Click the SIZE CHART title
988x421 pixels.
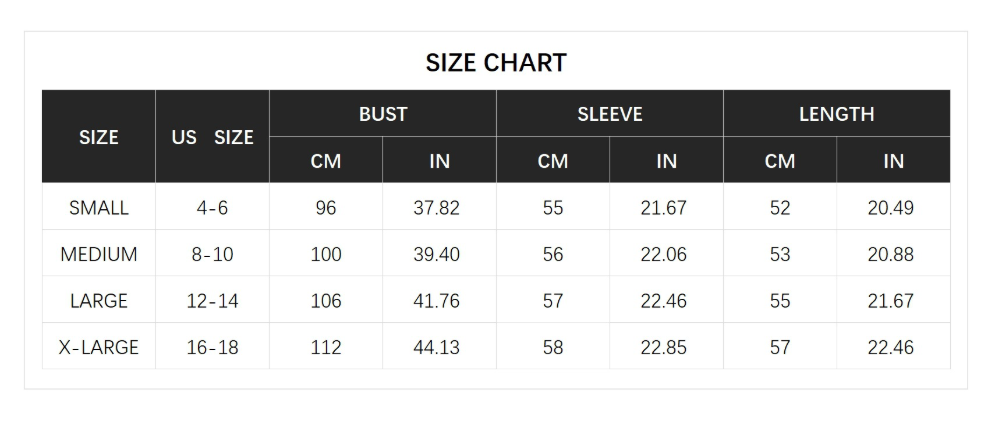pyautogui.click(x=496, y=62)
